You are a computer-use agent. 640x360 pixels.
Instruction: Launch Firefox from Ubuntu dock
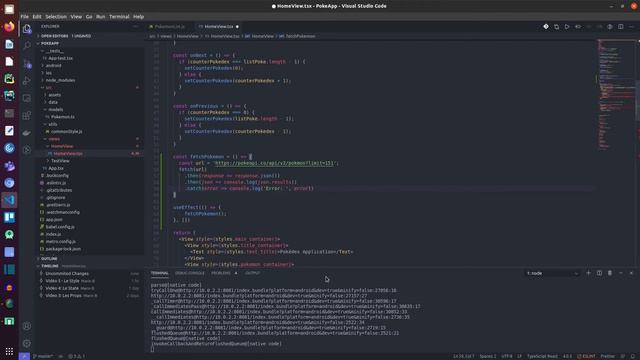click(x=9, y=27)
